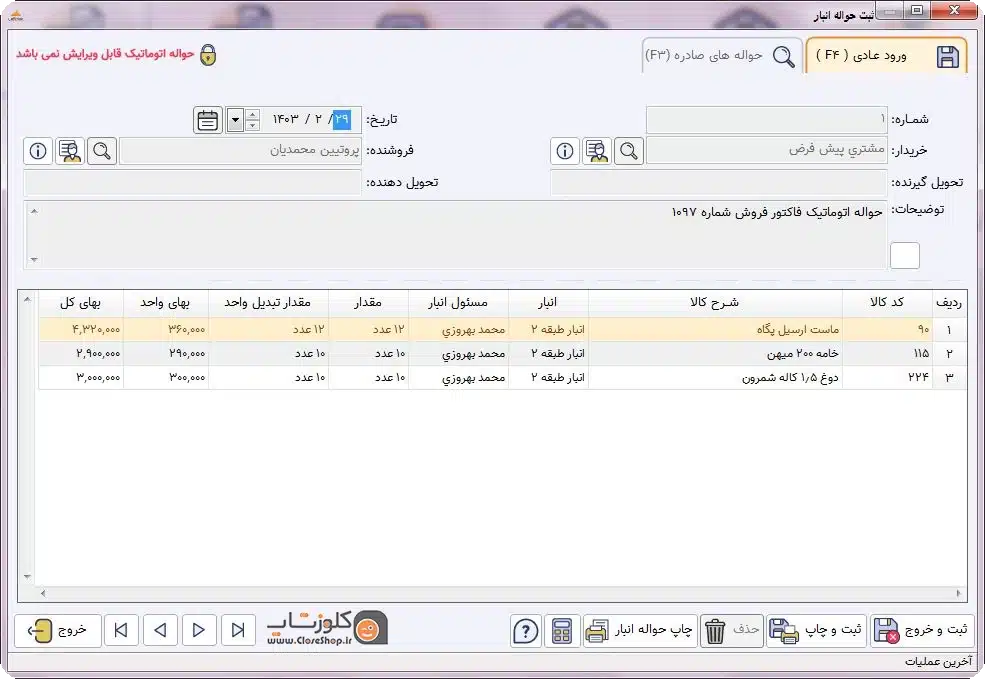Click item code ۲۲۴ cell

pos(887,378)
